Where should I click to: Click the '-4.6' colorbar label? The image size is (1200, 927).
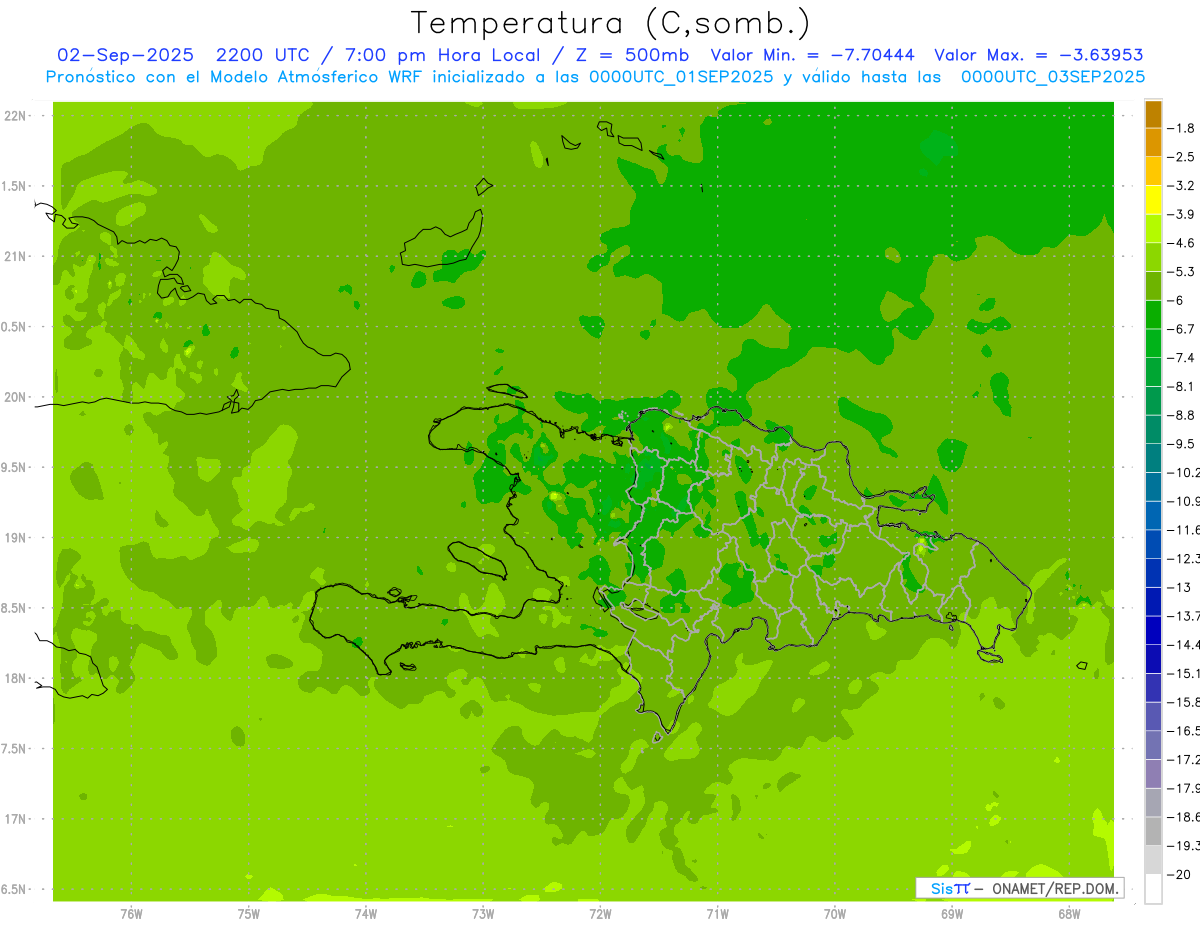pos(1181,243)
